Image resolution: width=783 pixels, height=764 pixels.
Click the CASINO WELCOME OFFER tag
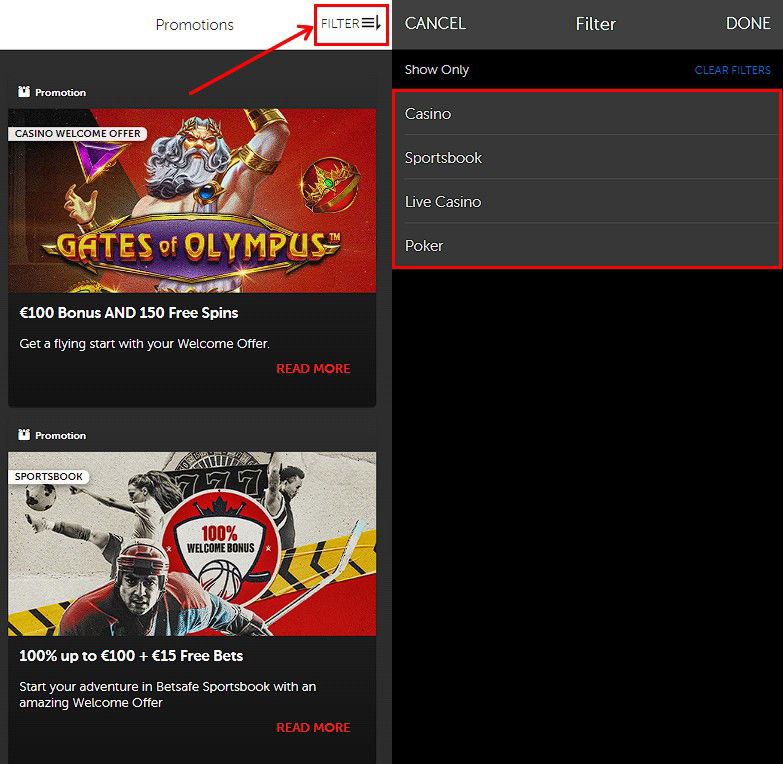tap(78, 134)
